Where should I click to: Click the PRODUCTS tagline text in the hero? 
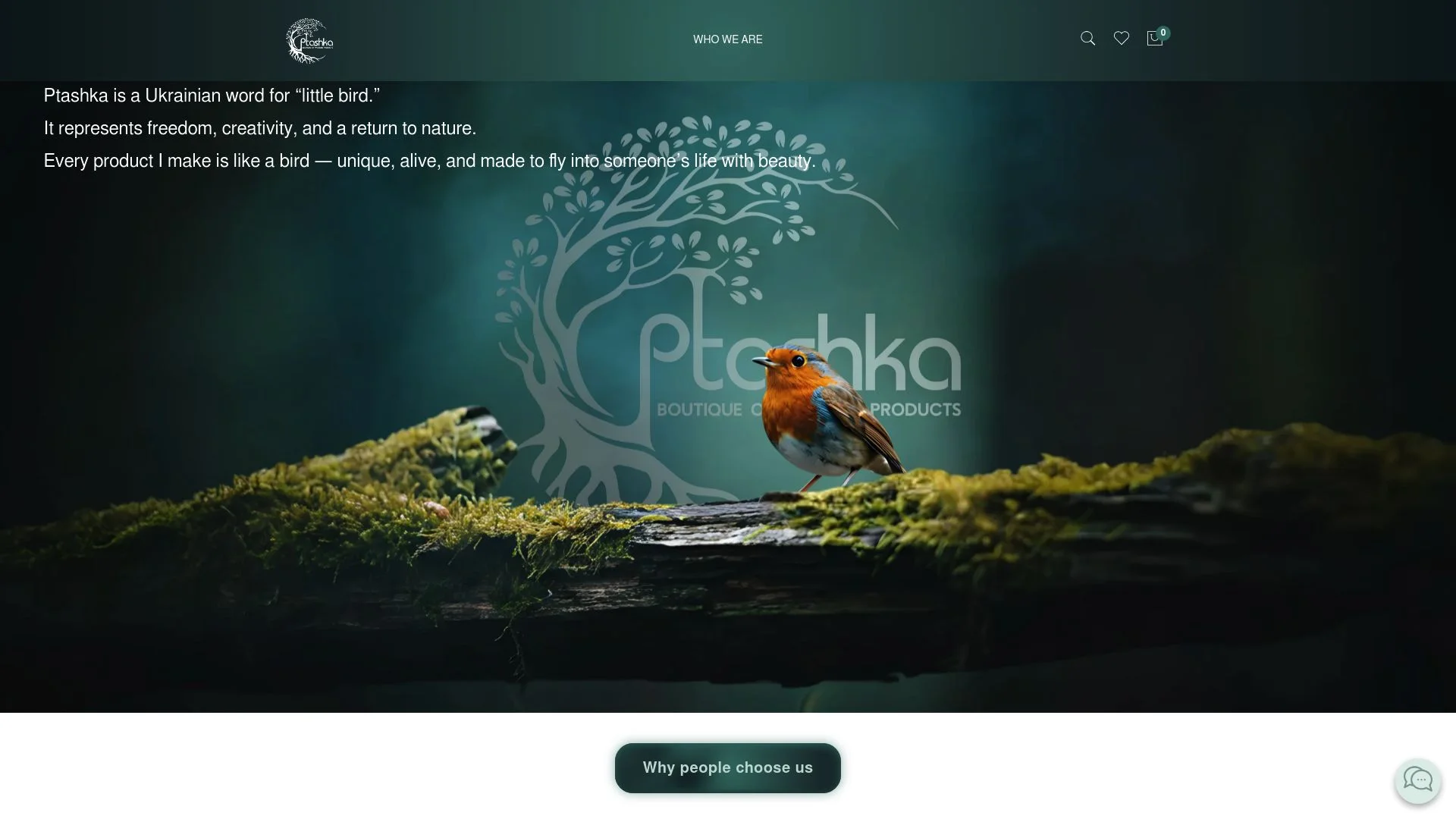915,409
